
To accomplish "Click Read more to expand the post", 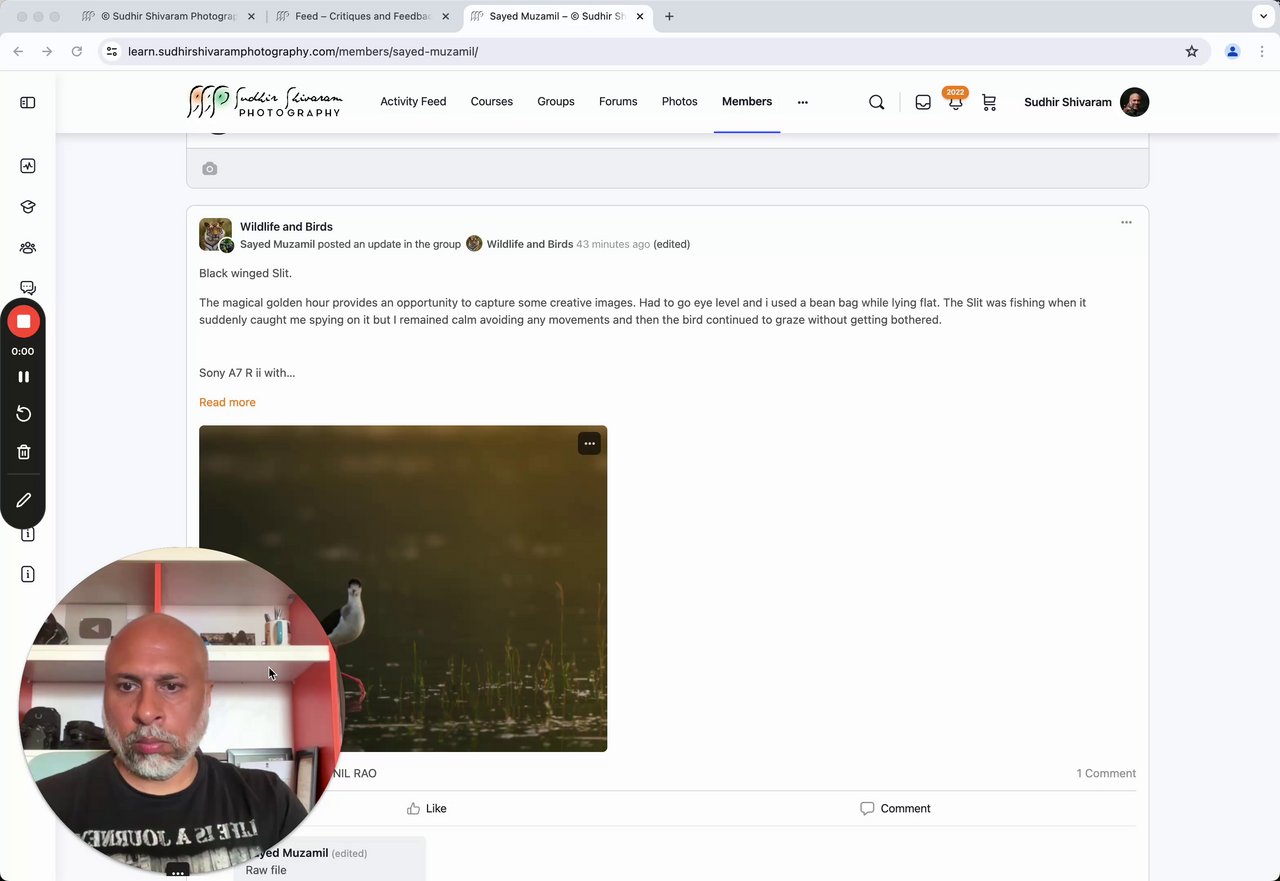I will [227, 402].
